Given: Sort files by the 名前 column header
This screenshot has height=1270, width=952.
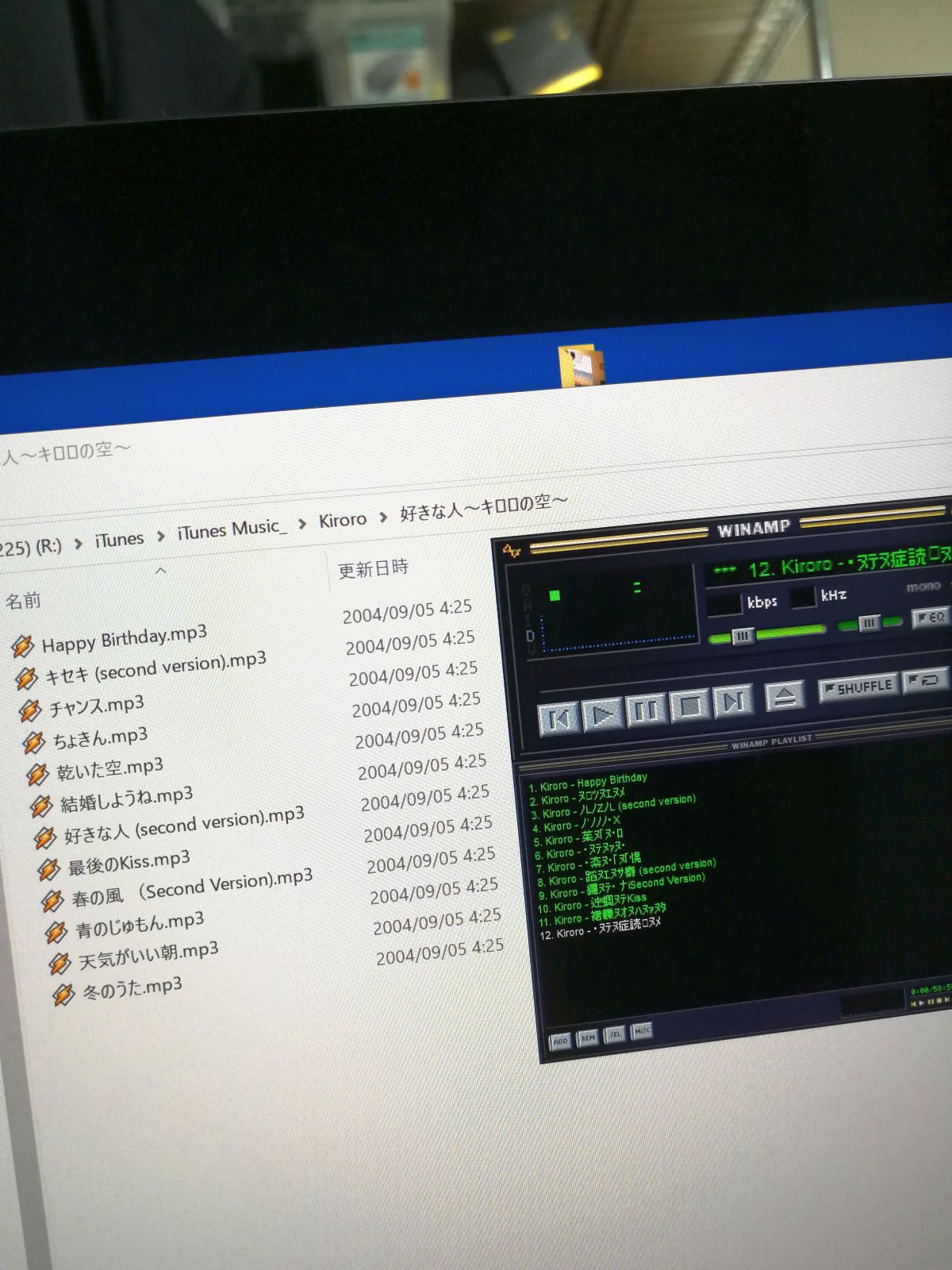Looking at the screenshot, I should click(x=23, y=601).
